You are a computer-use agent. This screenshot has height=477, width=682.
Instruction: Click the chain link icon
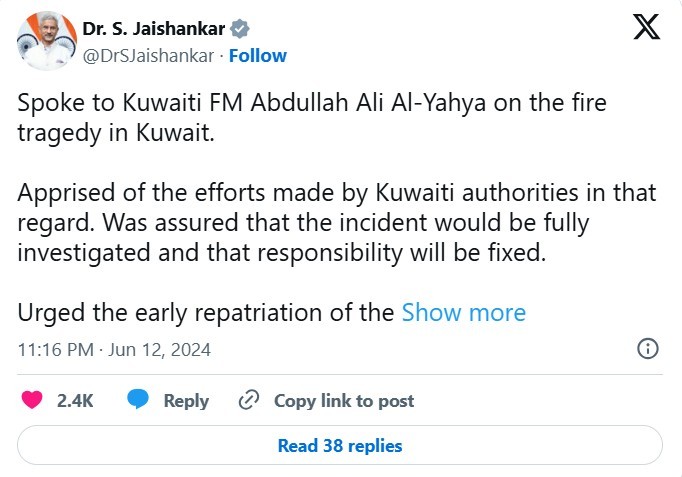249,400
